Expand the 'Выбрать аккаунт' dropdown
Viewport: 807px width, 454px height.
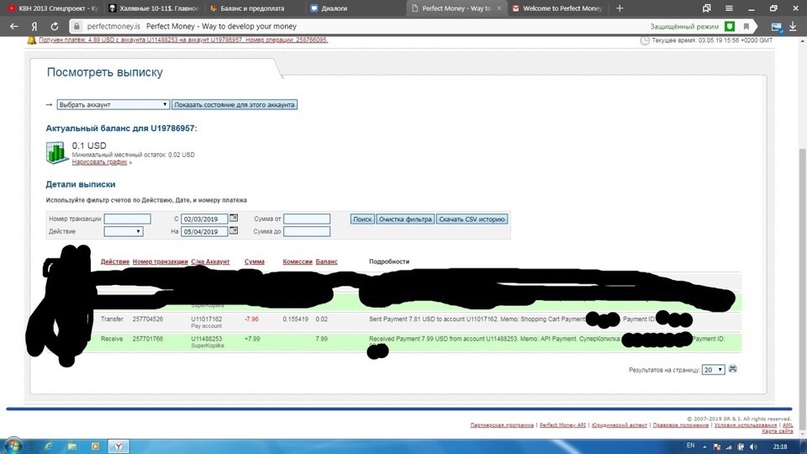113,104
